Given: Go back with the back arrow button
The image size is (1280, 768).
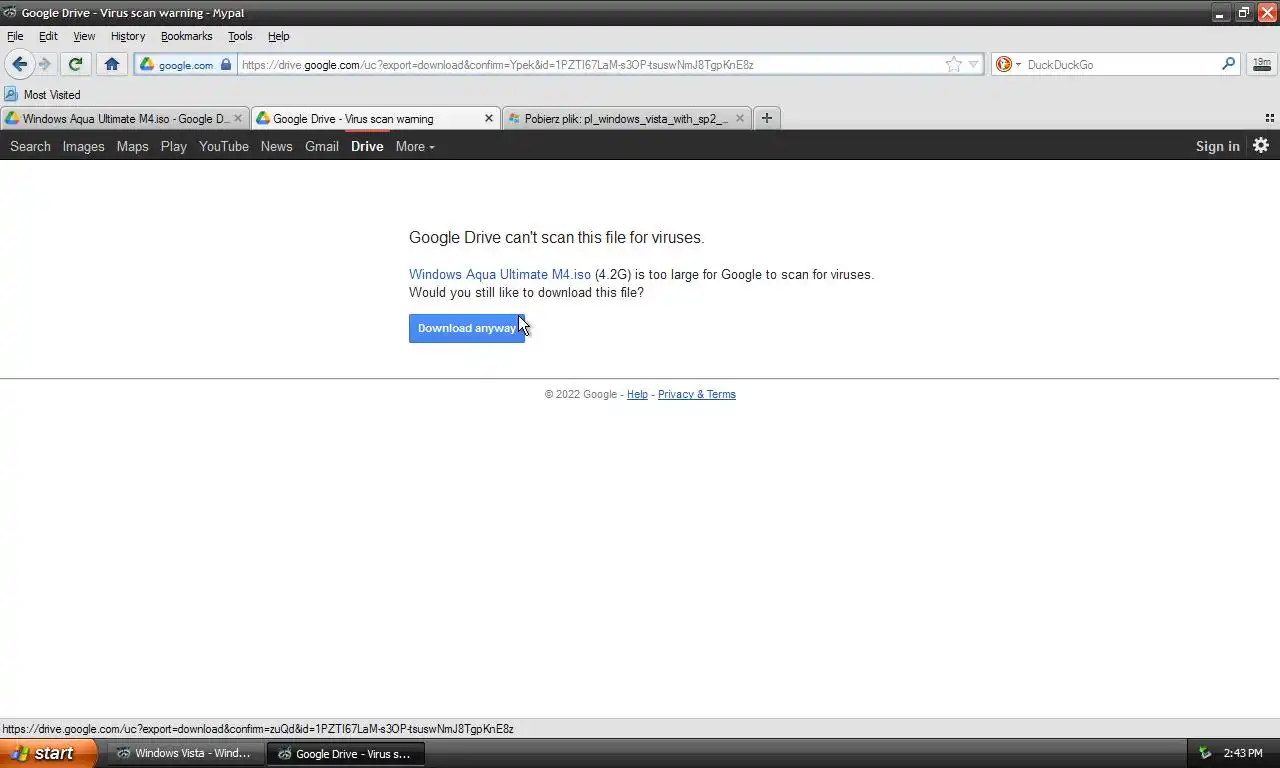Looking at the screenshot, I should pos(20,64).
